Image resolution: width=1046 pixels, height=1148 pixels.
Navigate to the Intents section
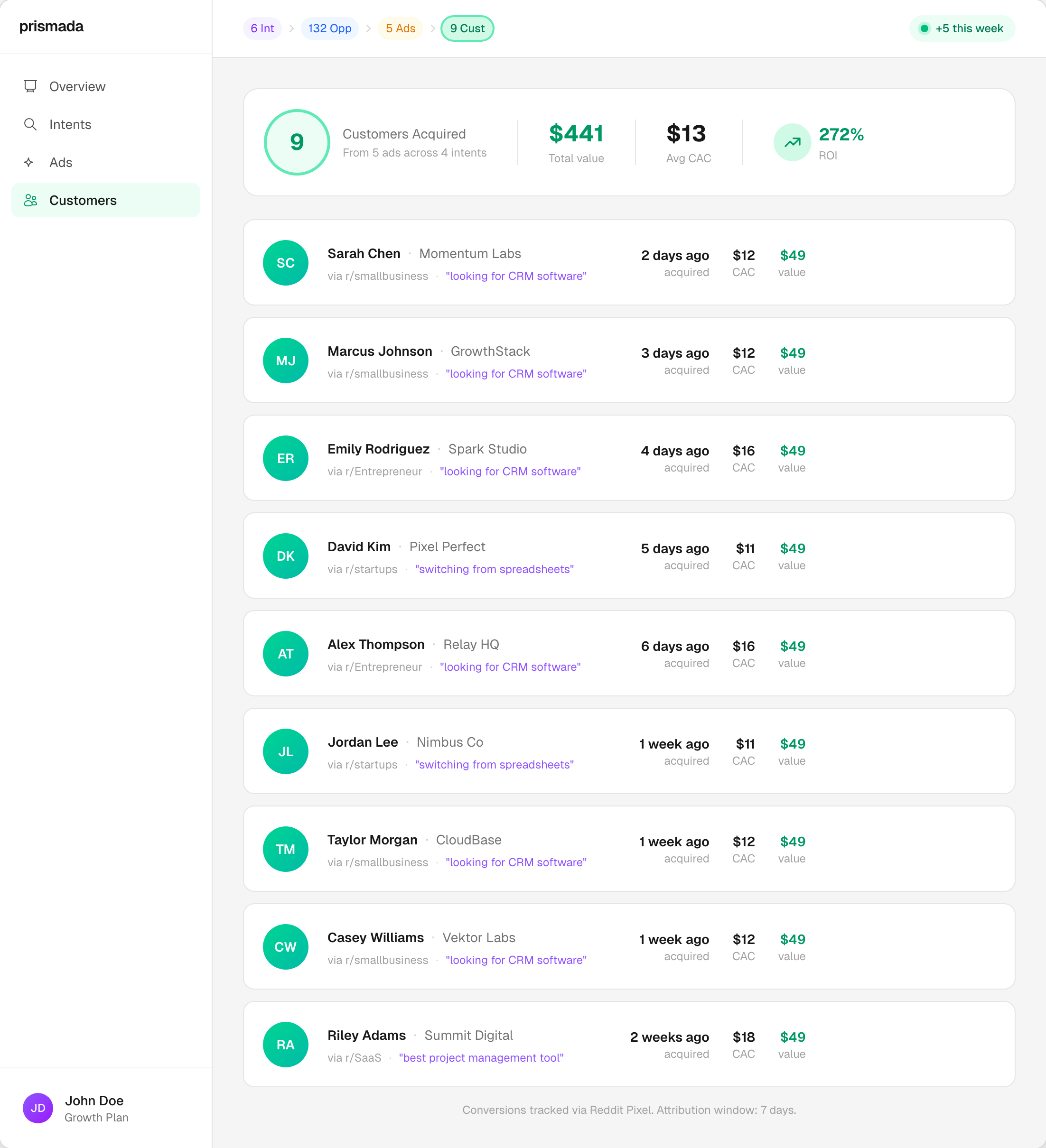[x=70, y=124]
